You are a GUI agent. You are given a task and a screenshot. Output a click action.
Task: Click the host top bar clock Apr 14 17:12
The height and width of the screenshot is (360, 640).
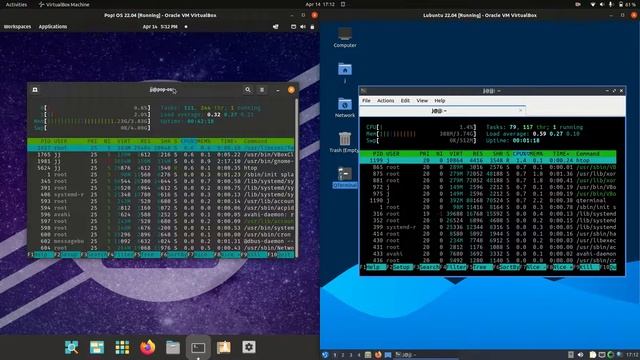(320, 4)
